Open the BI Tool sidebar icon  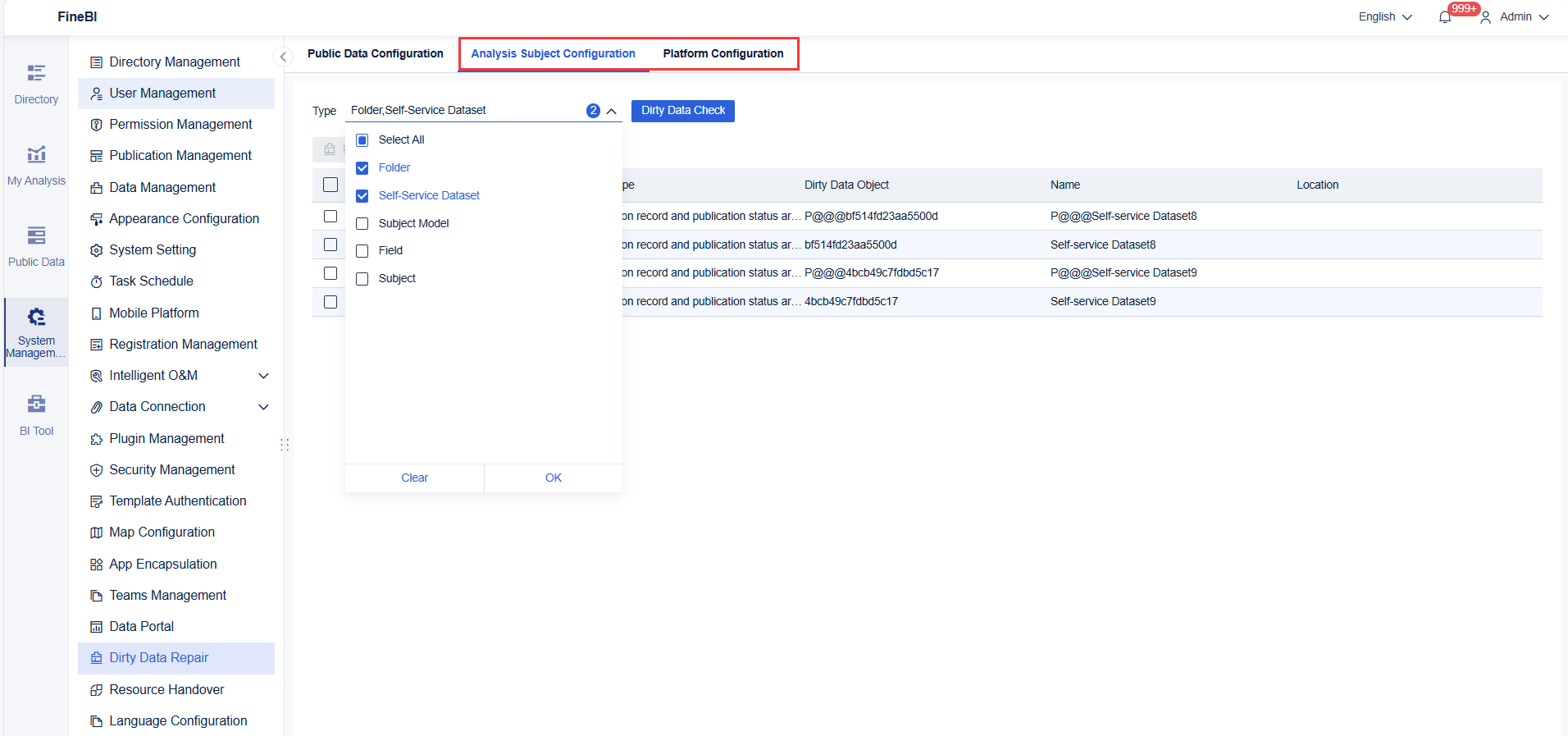(x=36, y=404)
